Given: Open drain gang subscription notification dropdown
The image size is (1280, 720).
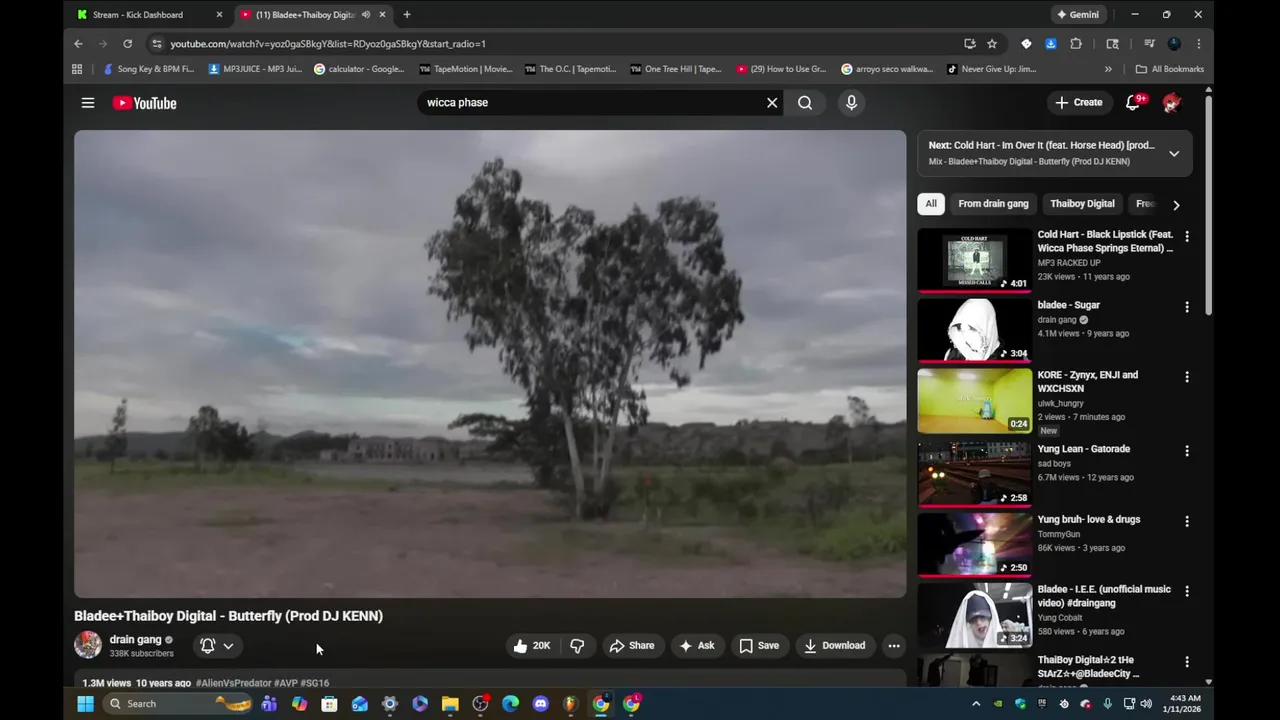Looking at the screenshot, I should tap(217, 646).
